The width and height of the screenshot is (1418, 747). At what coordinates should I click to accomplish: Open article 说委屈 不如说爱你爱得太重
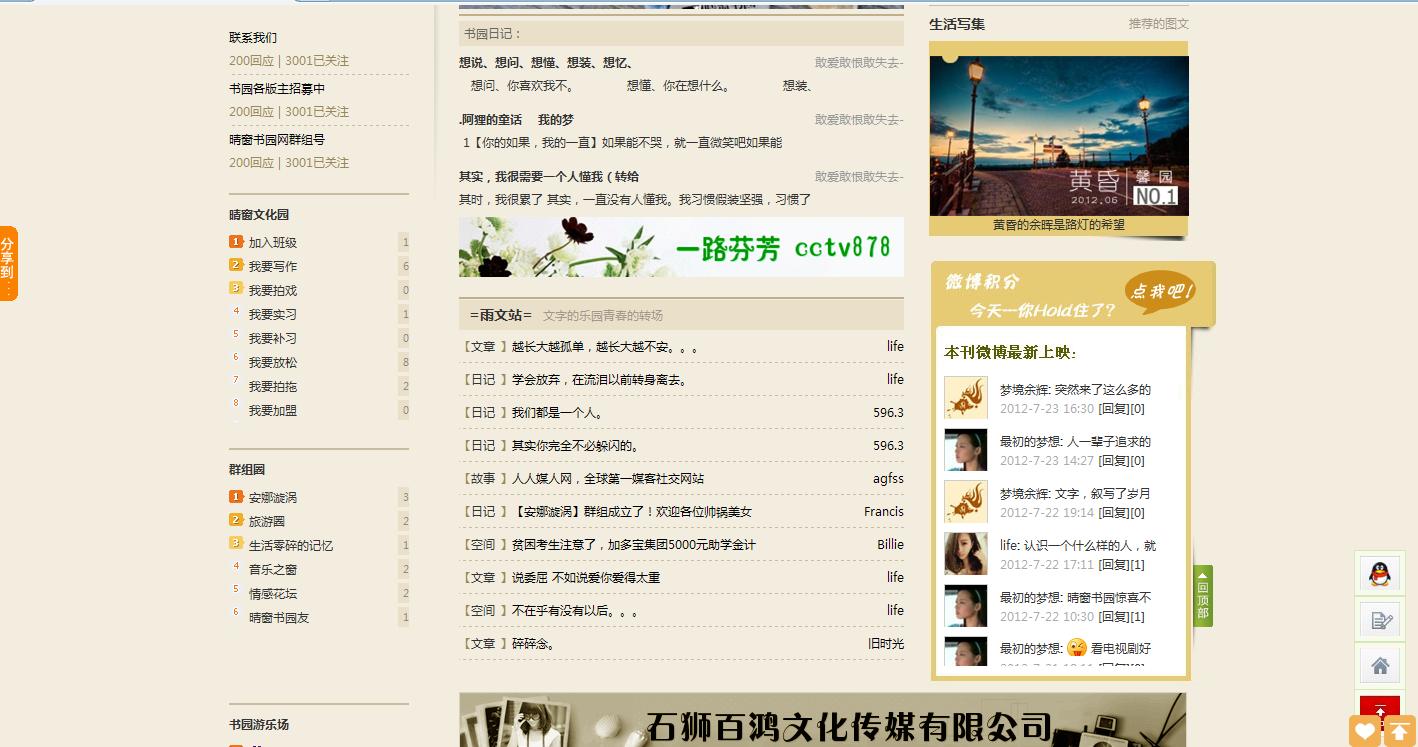[586, 578]
